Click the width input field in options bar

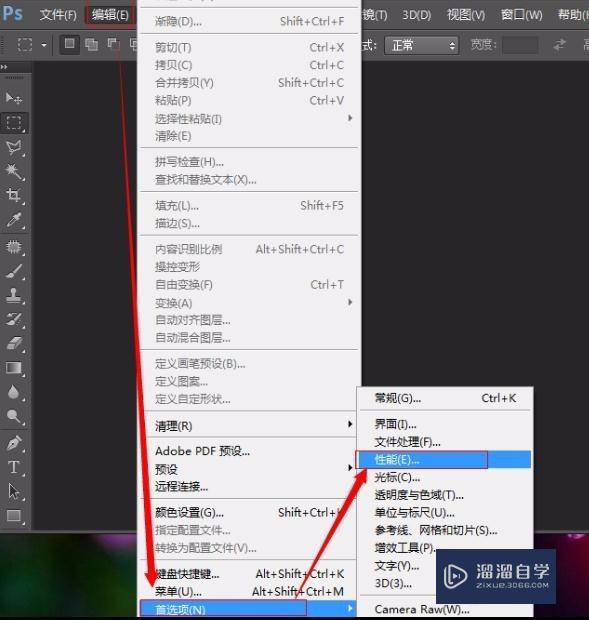pyautogui.click(x=520, y=45)
